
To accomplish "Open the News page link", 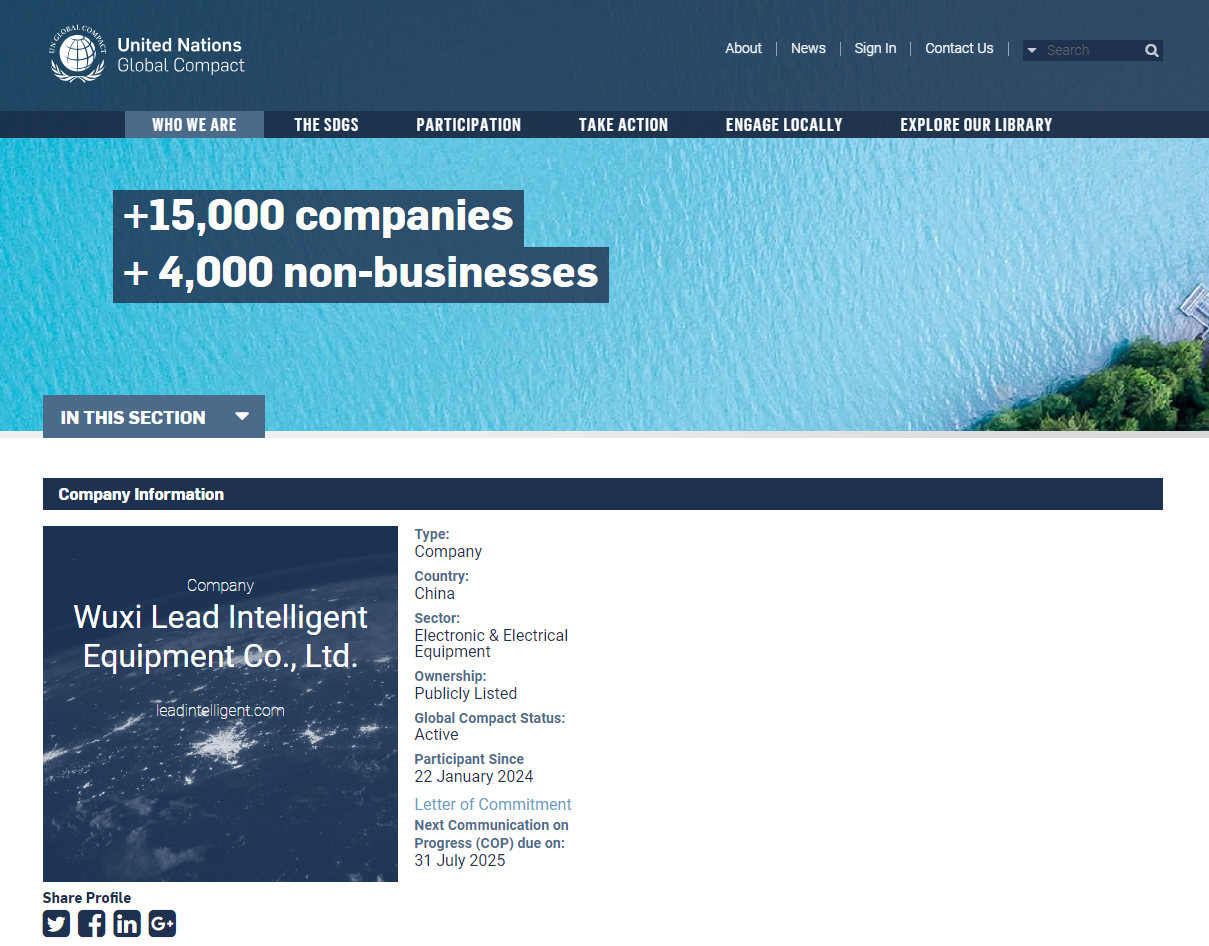I will [x=808, y=48].
